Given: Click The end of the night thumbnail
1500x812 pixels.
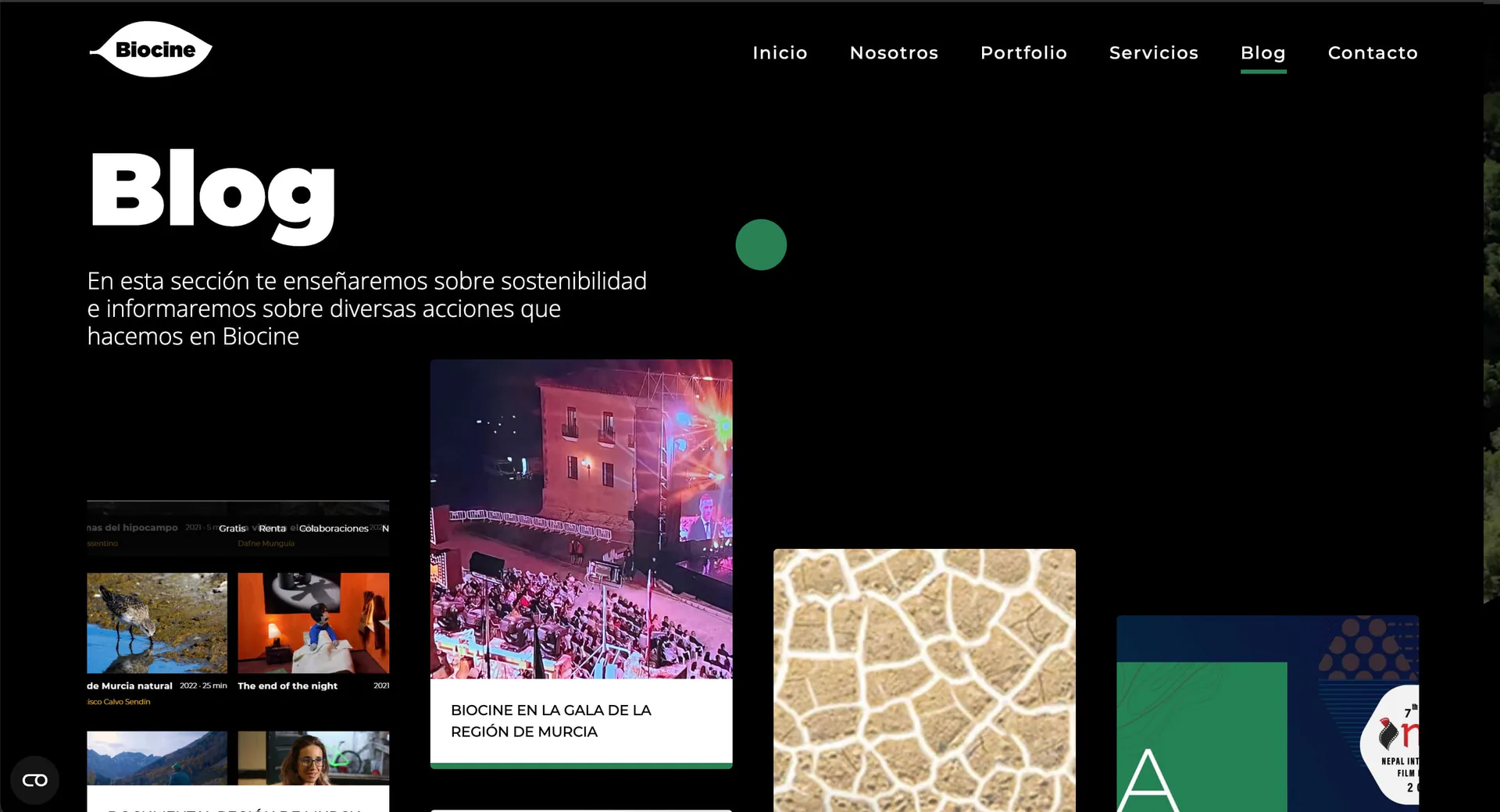Looking at the screenshot, I should (x=313, y=623).
